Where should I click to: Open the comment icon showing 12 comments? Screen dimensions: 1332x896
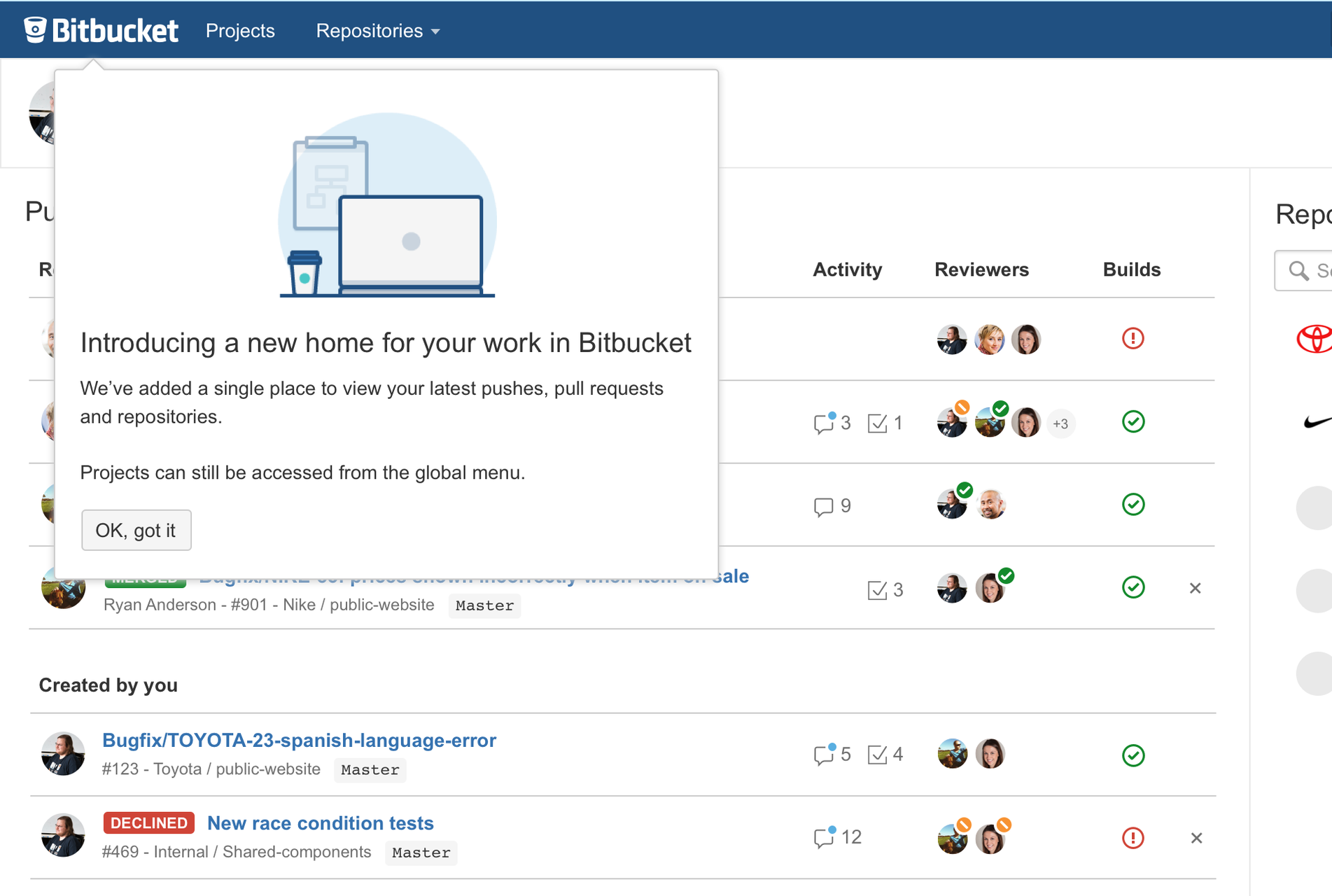(826, 836)
